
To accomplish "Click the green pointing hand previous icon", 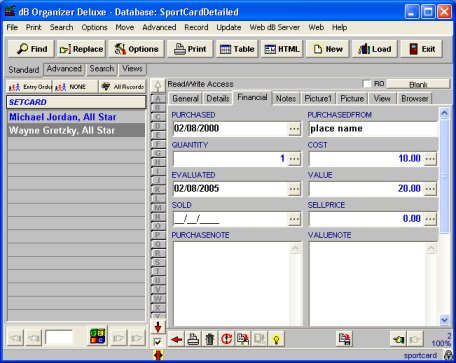I will click(399, 339).
